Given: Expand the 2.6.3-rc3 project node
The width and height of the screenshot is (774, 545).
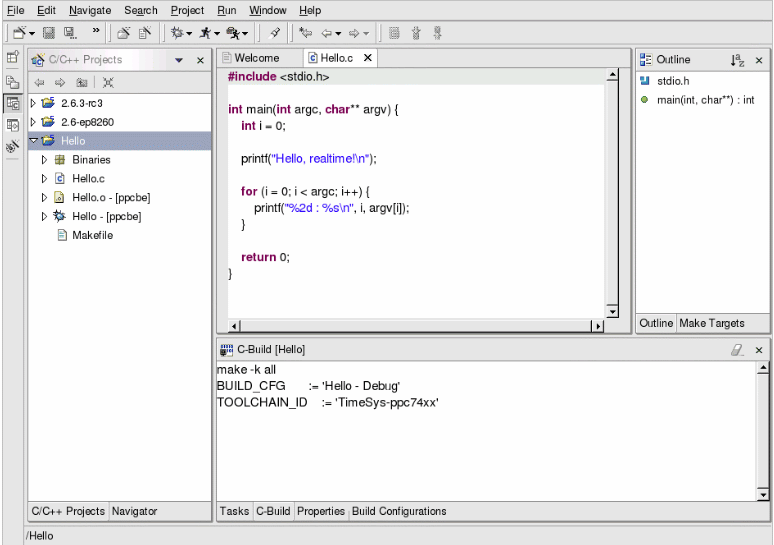Looking at the screenshot, I should pos(33,103).
